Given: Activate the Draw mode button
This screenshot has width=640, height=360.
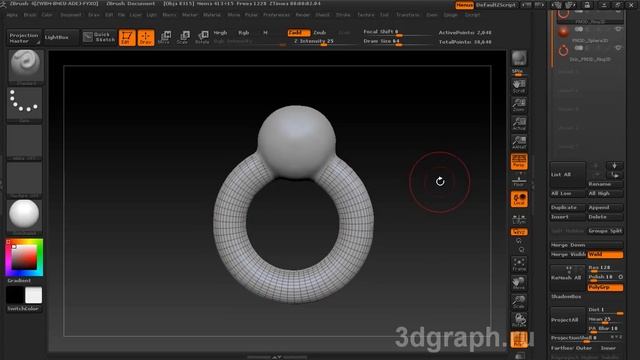Looking at the screenshot, I should (146, 38).
